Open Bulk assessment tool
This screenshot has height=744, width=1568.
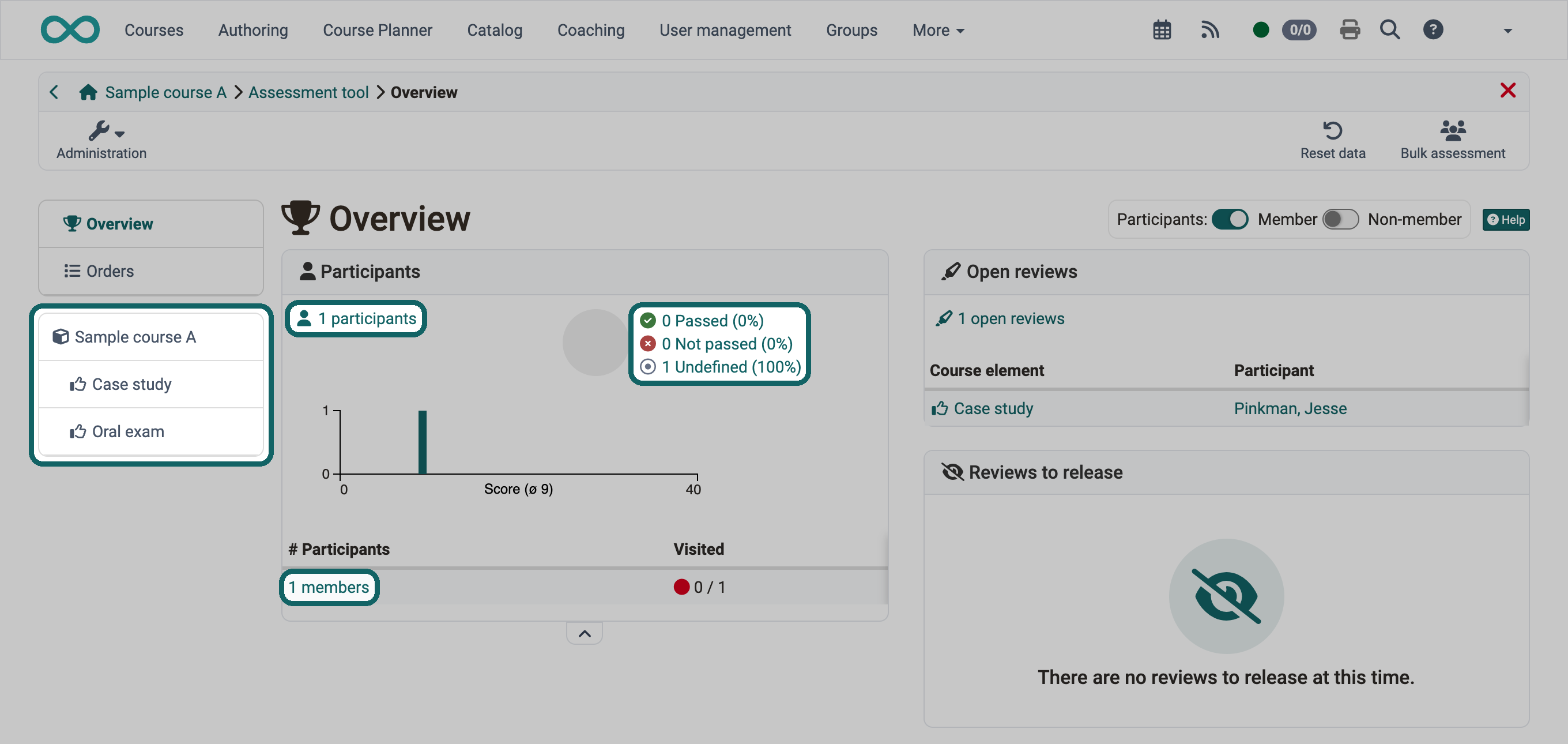pyautogui.click(x=1452, y=140)
